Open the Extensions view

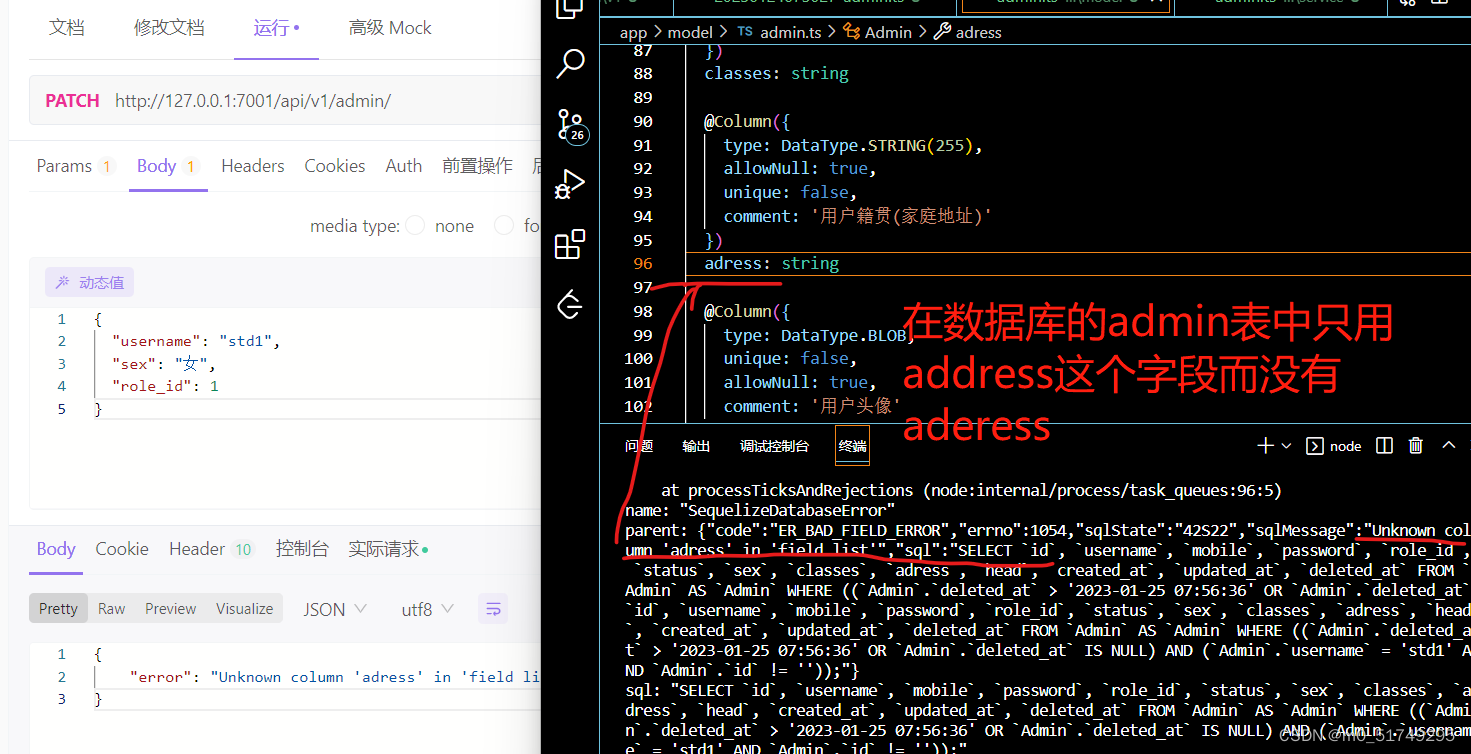pyautogui.click(x=570, y=244)
